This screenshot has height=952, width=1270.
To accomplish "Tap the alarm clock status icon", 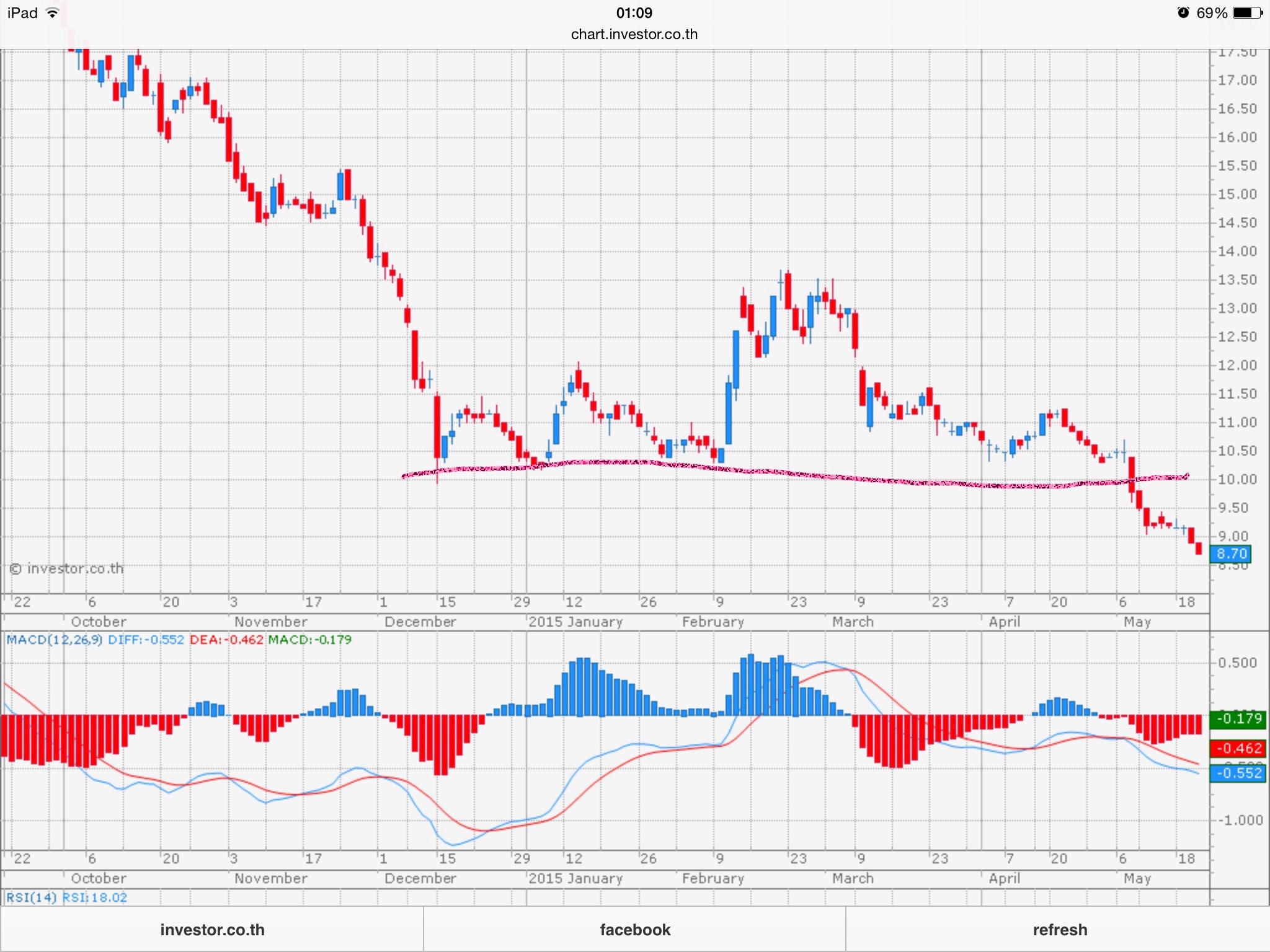I will [x=1183, y=12].
